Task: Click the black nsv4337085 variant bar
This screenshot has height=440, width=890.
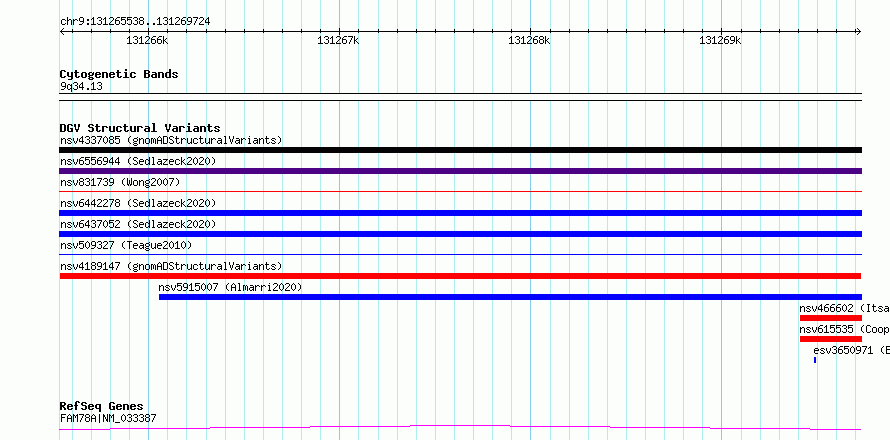Action: 460,150
